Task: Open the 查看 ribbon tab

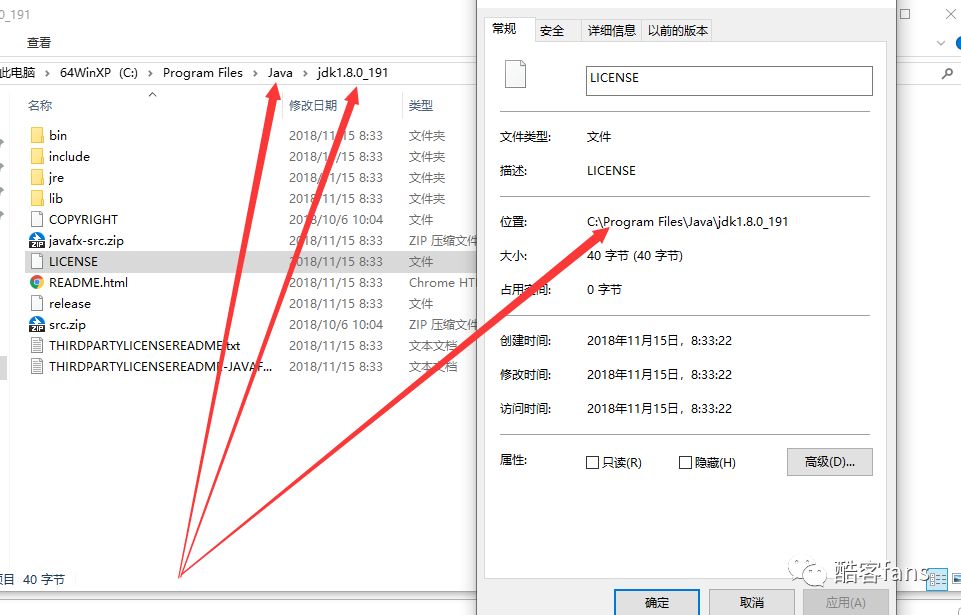Action: tap(39, 42)
